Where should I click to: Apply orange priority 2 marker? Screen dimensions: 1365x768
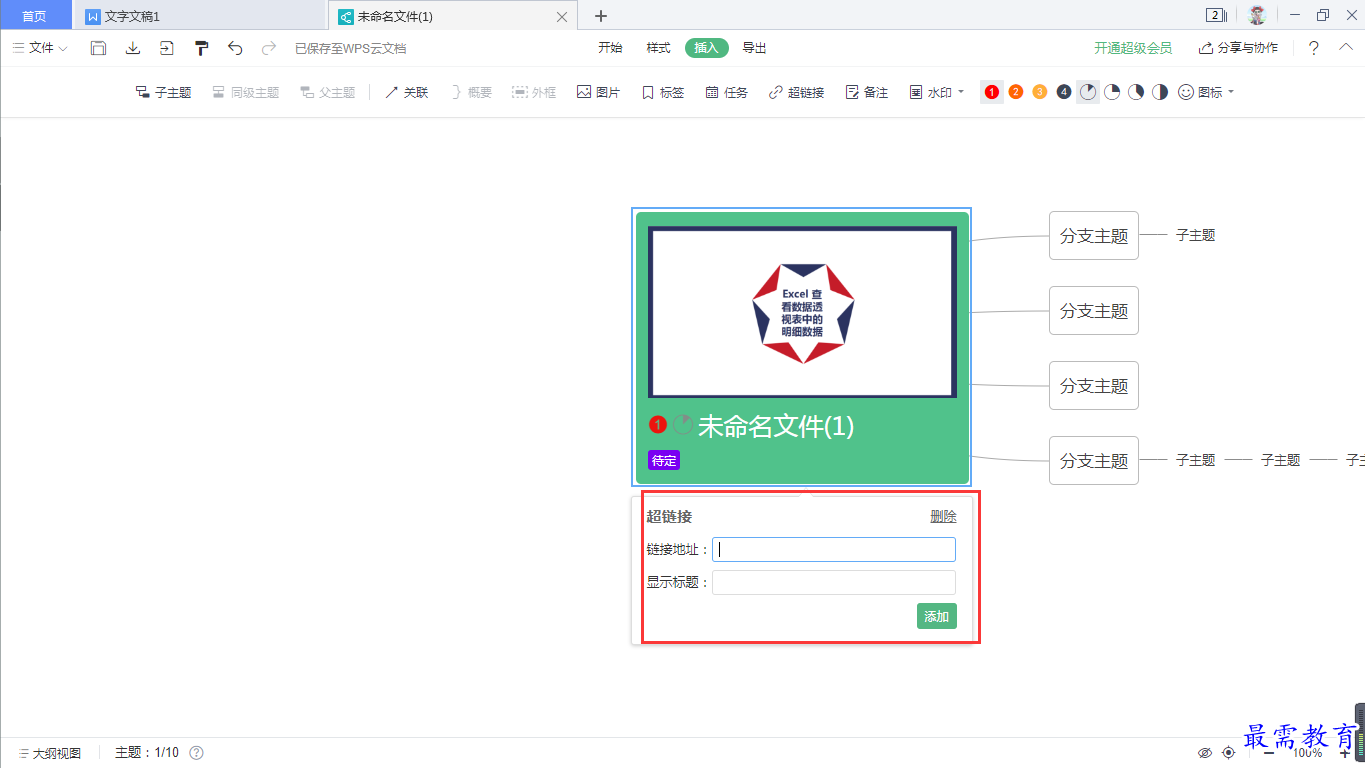[1016, 92]
